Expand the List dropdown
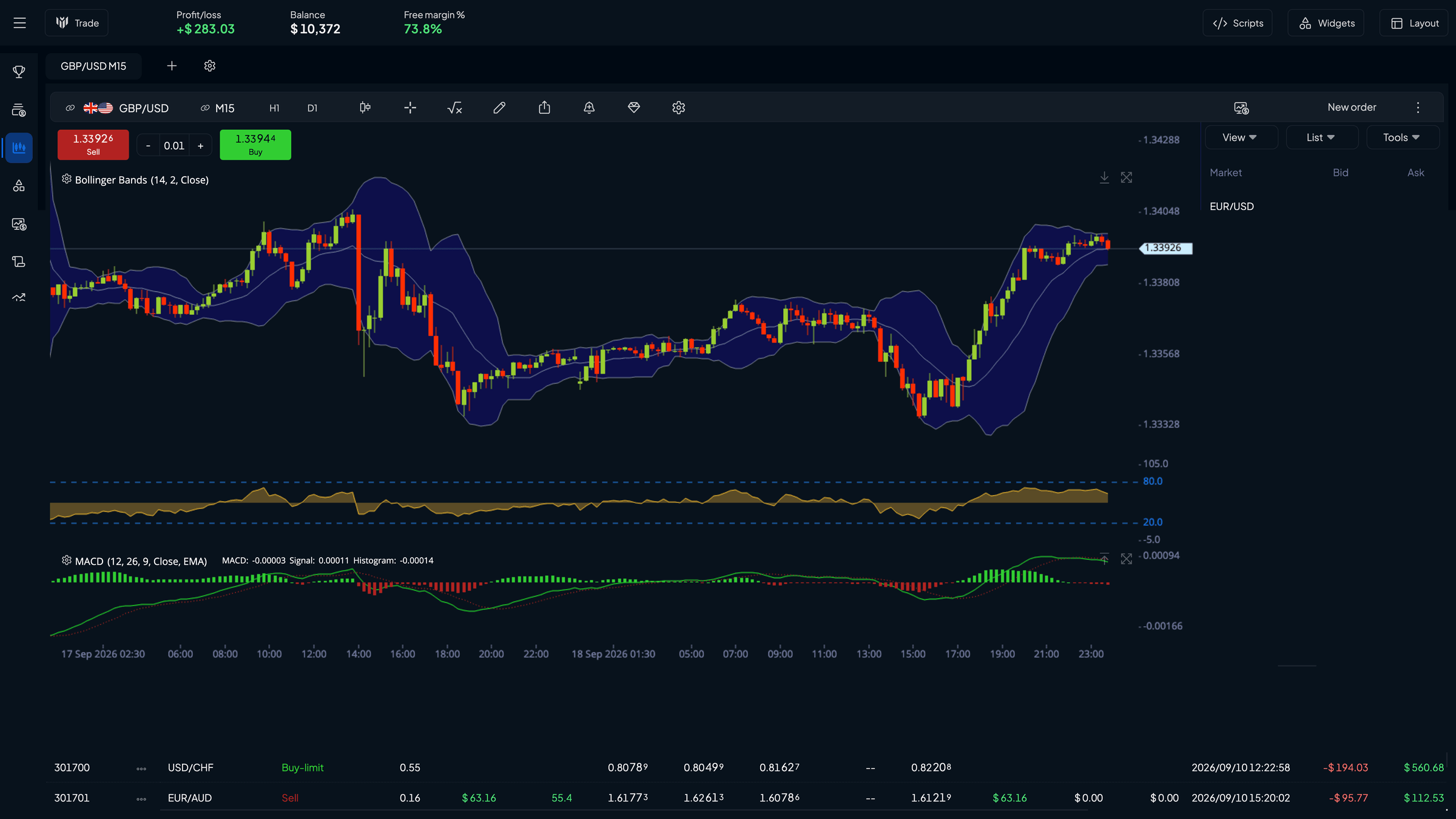The height and width of the screenshot is (819, 1456). [x=1322, y=137]
